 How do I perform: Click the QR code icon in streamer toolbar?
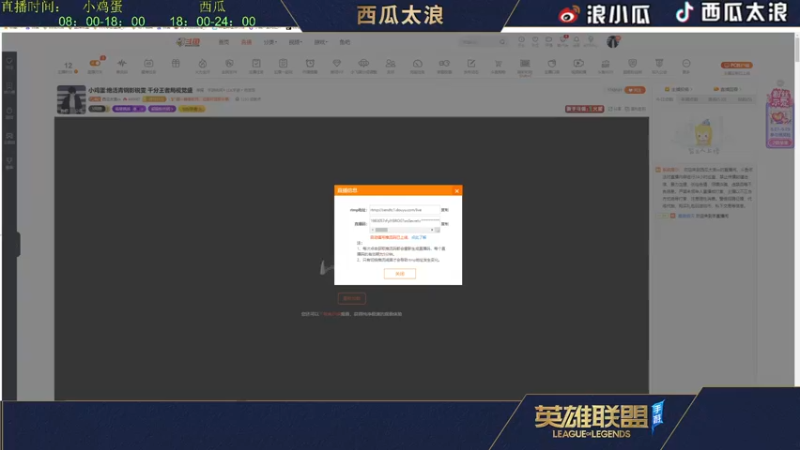524,65
